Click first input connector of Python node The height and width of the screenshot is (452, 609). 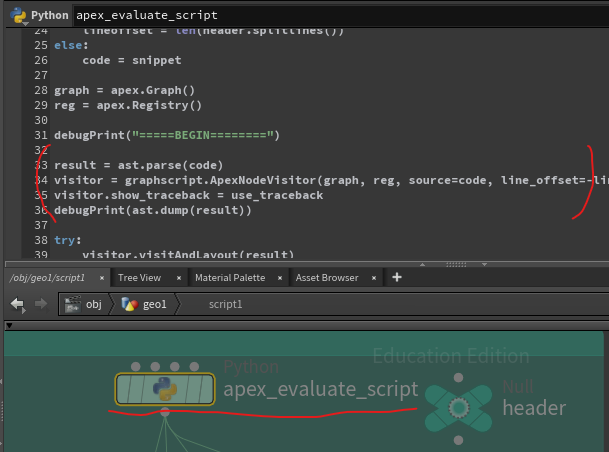click(136, 367)
